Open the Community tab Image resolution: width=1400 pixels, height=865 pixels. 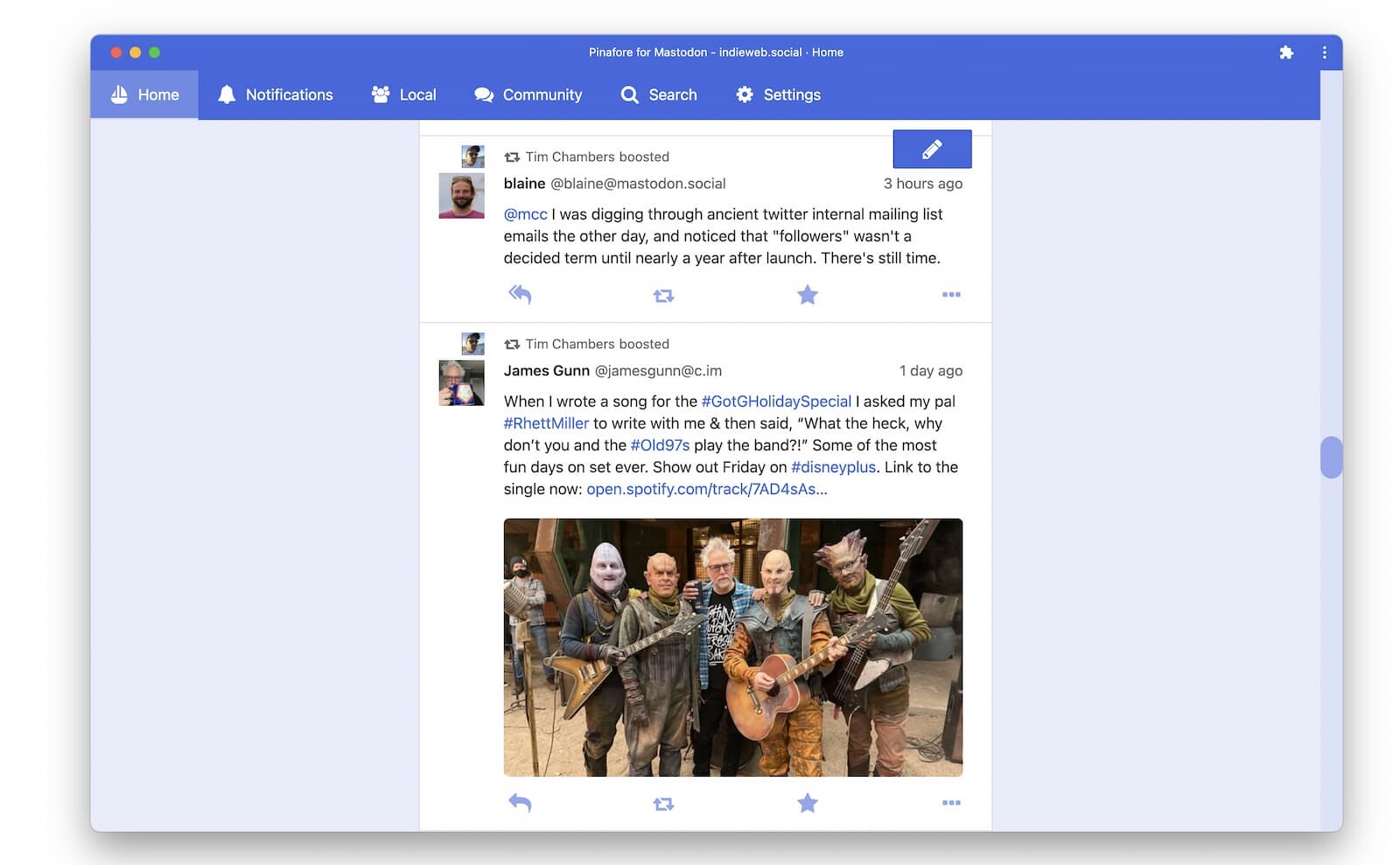pos(528,94)
